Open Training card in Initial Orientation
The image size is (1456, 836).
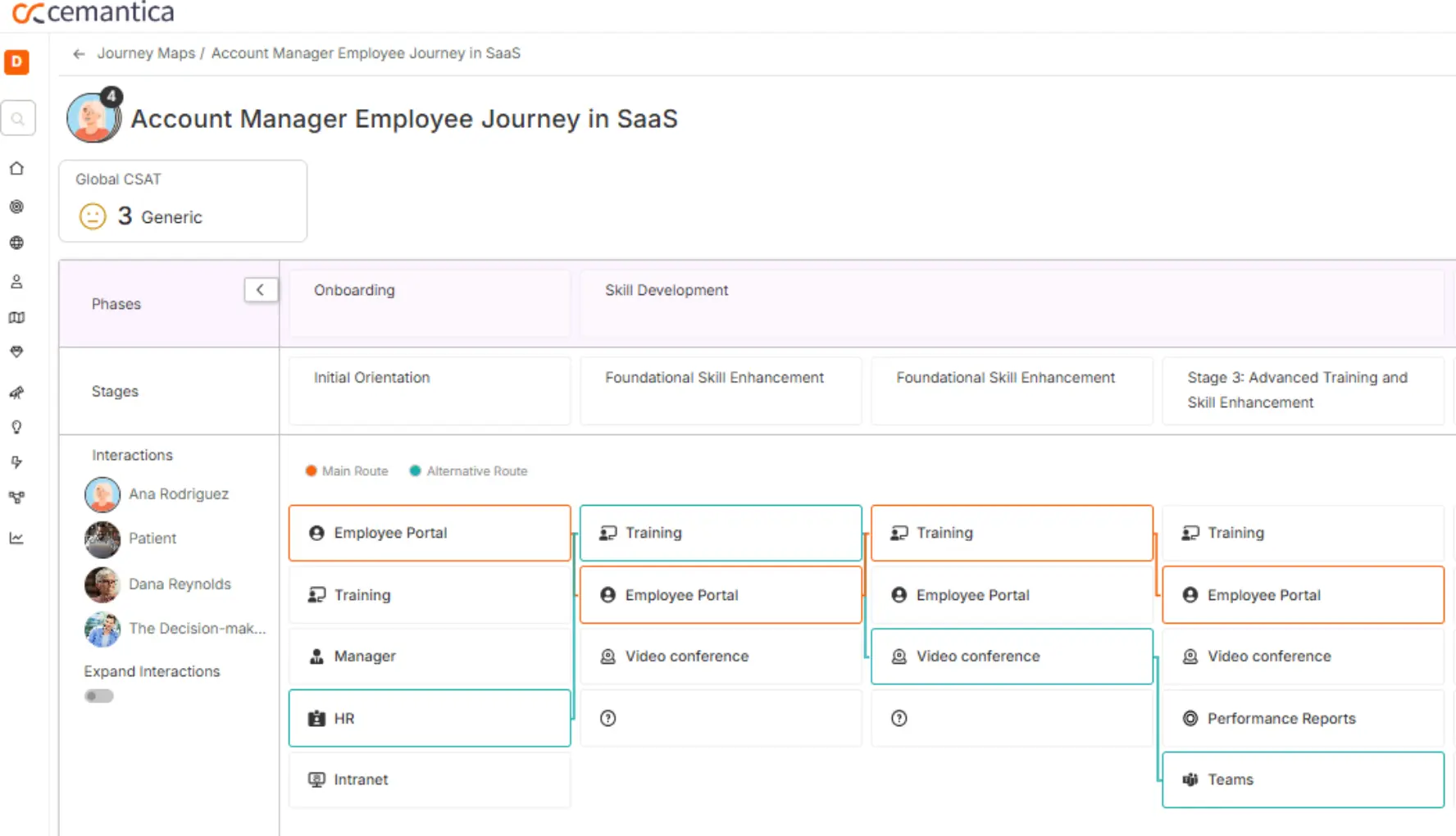(430, 595)
